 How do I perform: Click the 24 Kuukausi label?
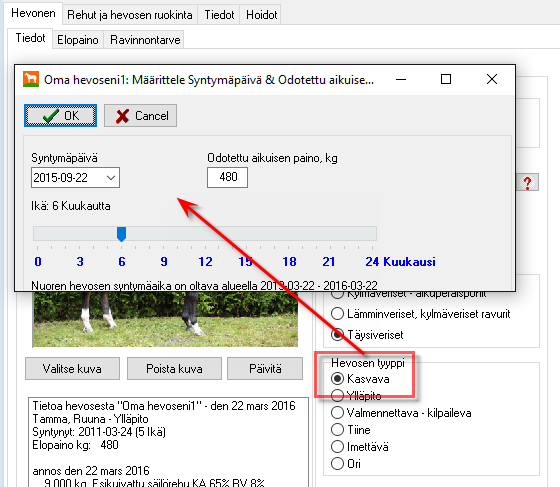click(400, 262)
